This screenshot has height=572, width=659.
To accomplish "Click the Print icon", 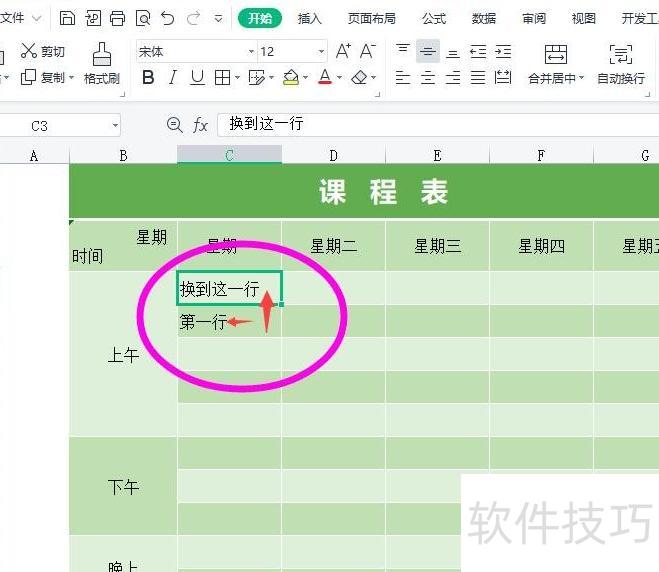I will point(117,18).
